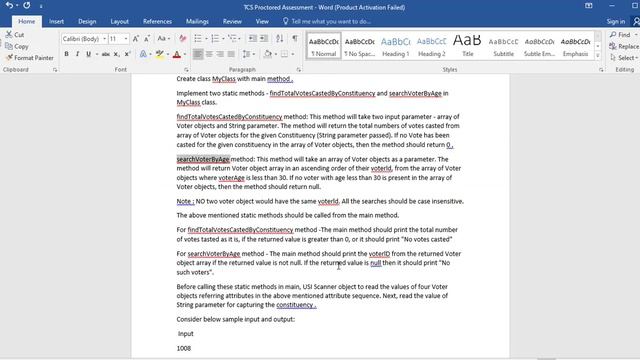Open the Review tab
Screen dimensions: 640x360
tap(232, 21)
